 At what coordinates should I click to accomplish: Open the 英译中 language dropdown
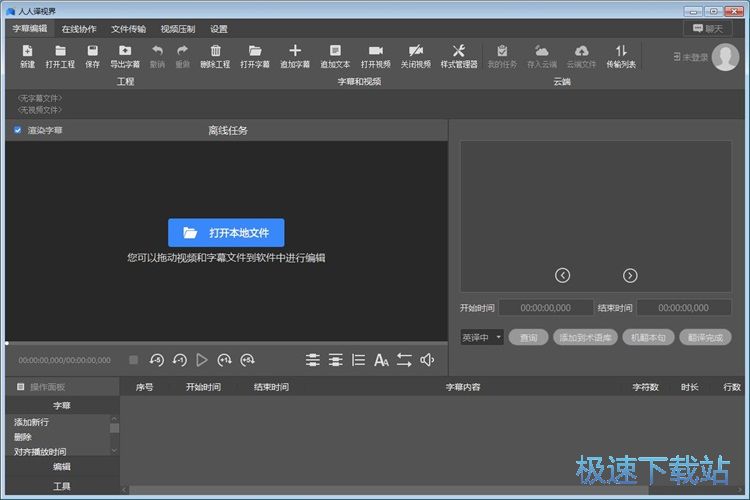pyautogui.click(x=482, y=338)
